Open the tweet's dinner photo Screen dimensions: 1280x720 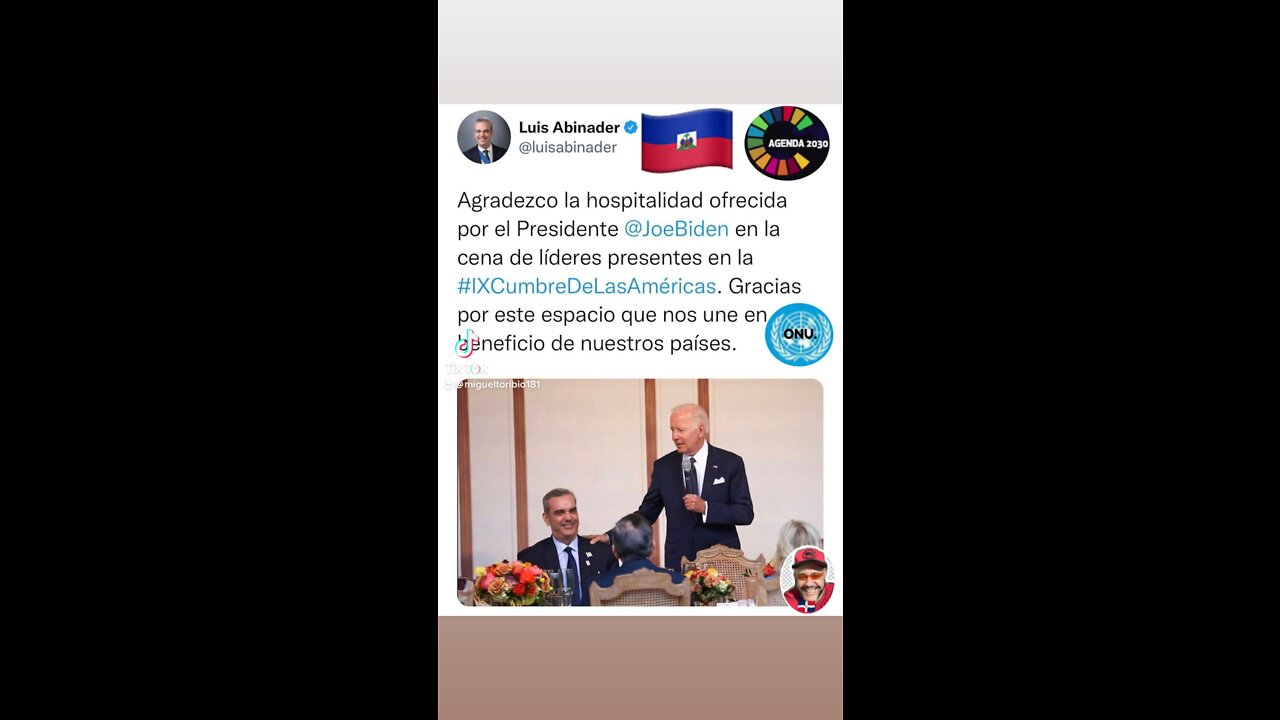point(640,492)
